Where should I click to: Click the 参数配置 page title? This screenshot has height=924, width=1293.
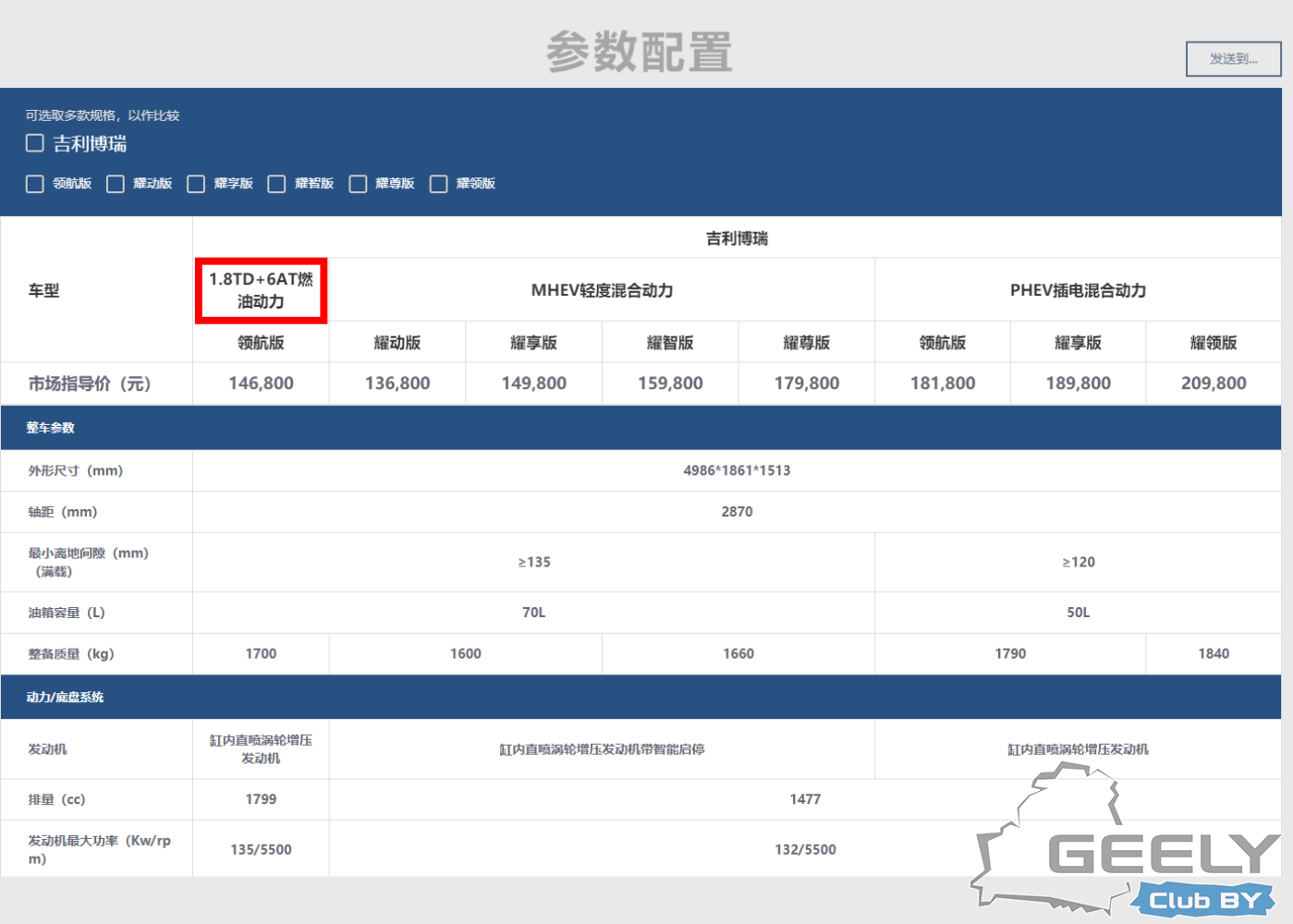click(640, 52)
